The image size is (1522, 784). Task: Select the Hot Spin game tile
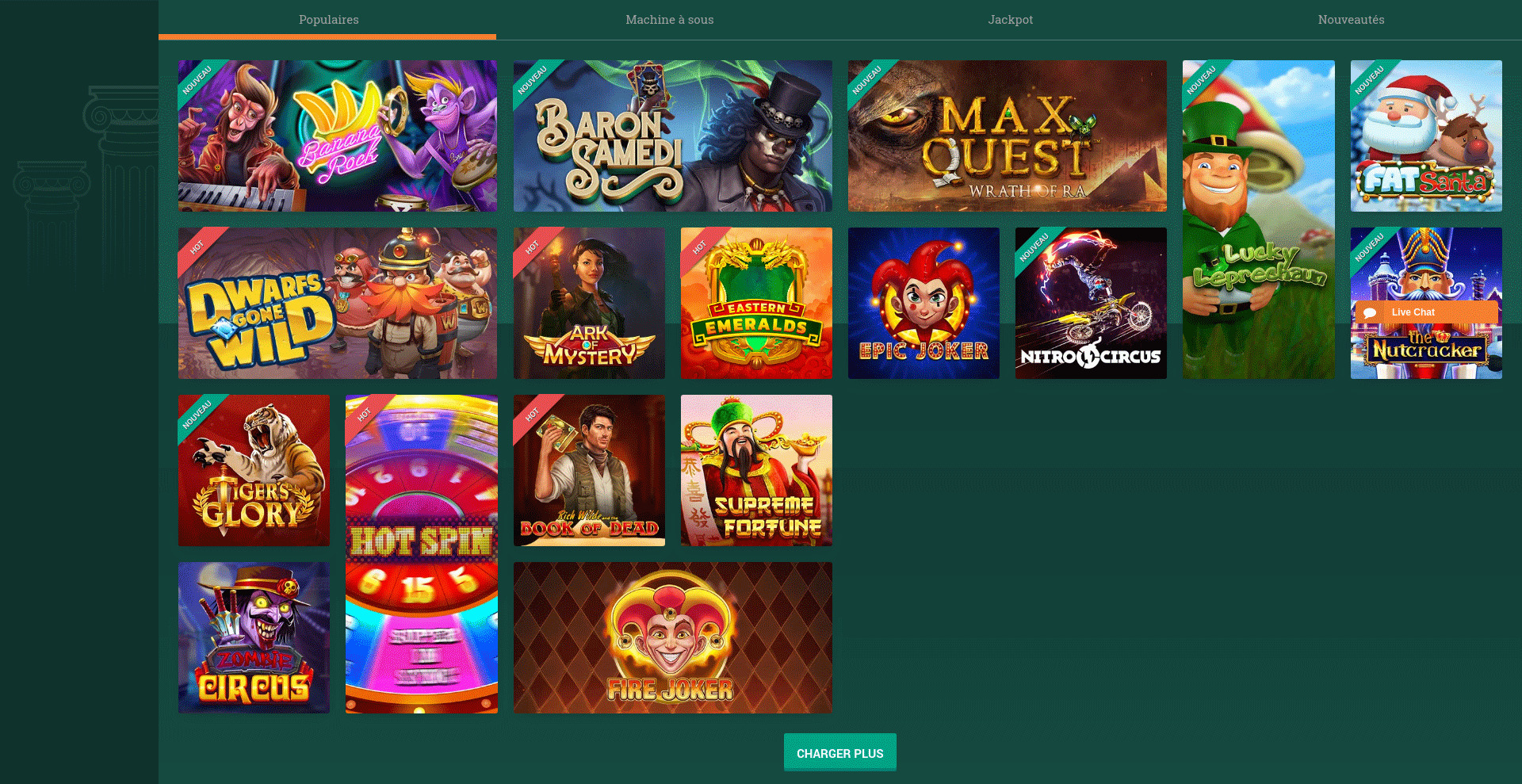point(422,554)
